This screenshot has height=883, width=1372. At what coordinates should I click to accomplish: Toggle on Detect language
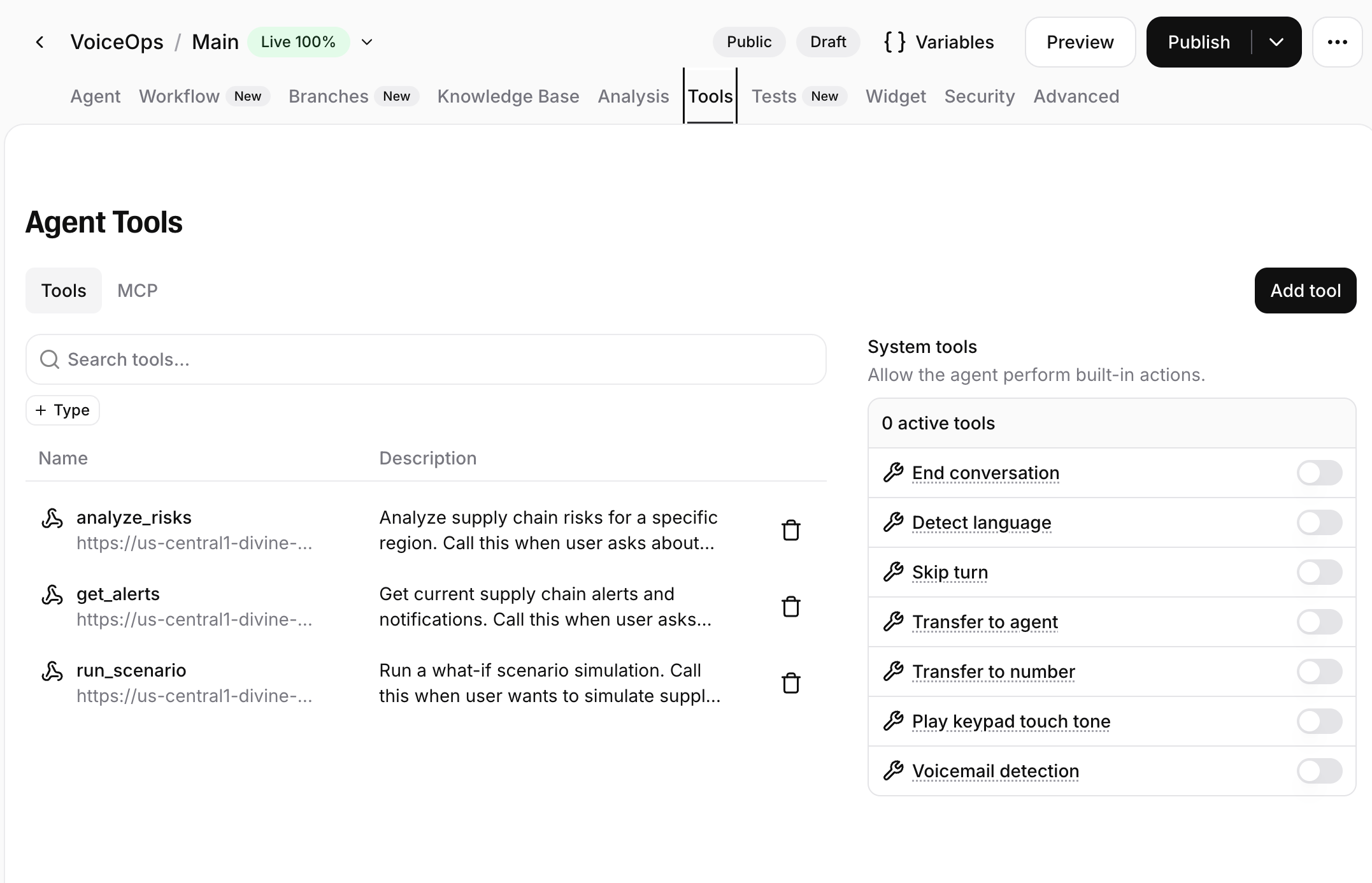point(1319,522)
